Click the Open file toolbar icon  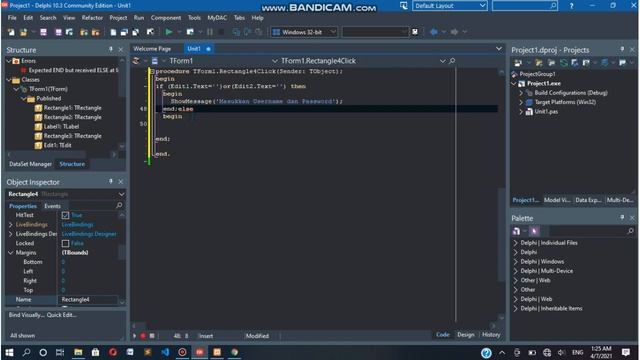[x=23, y=32]
